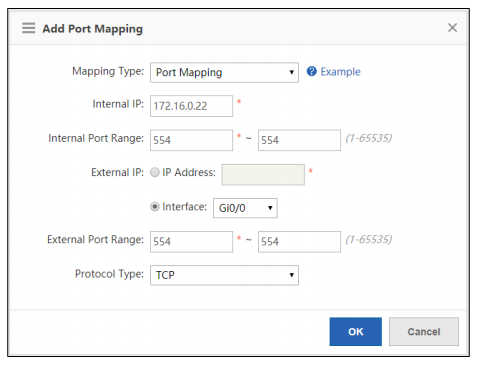Click the Mapping Type label
The image size is (479, 365).
point(108,71)
